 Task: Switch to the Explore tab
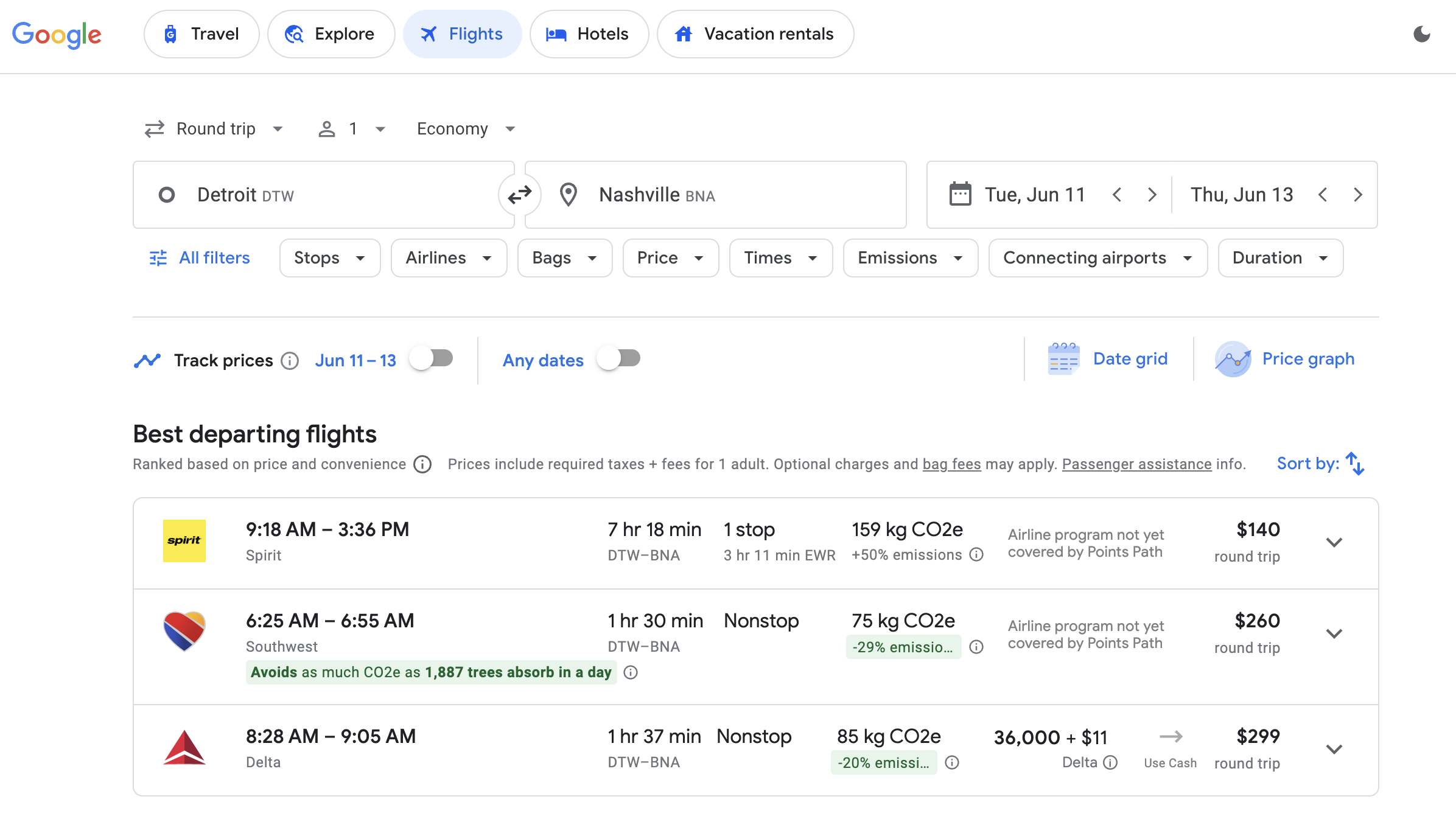[331, 34]
